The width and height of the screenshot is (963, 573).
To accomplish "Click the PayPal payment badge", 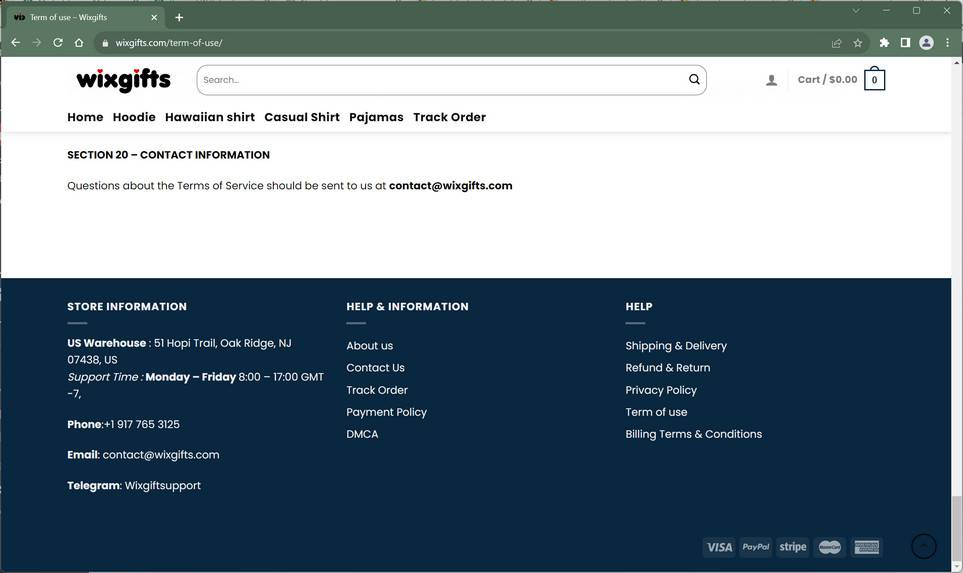I will (x=755, y=547).
